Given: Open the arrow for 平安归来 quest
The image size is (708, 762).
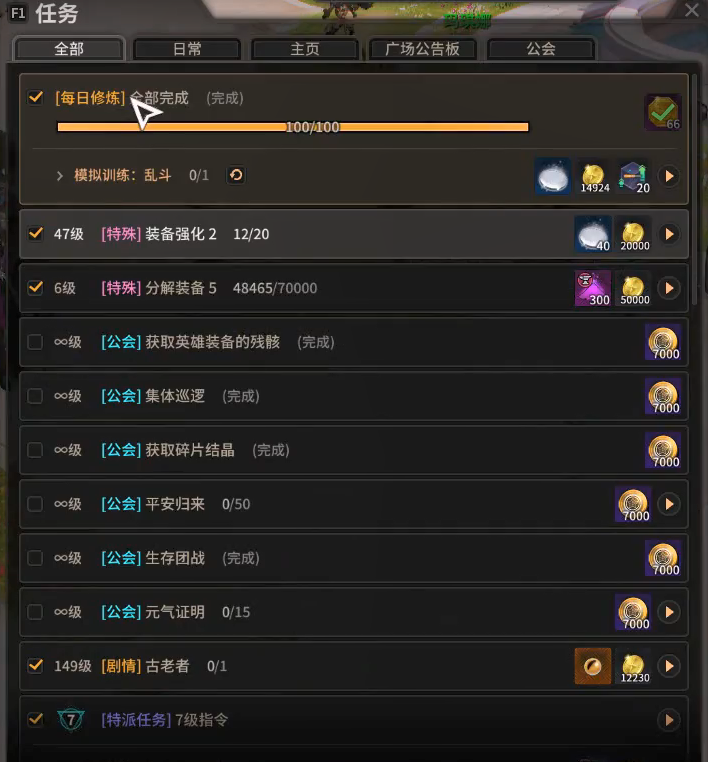Looking at the screenshot, I should [x=669, y=504].
